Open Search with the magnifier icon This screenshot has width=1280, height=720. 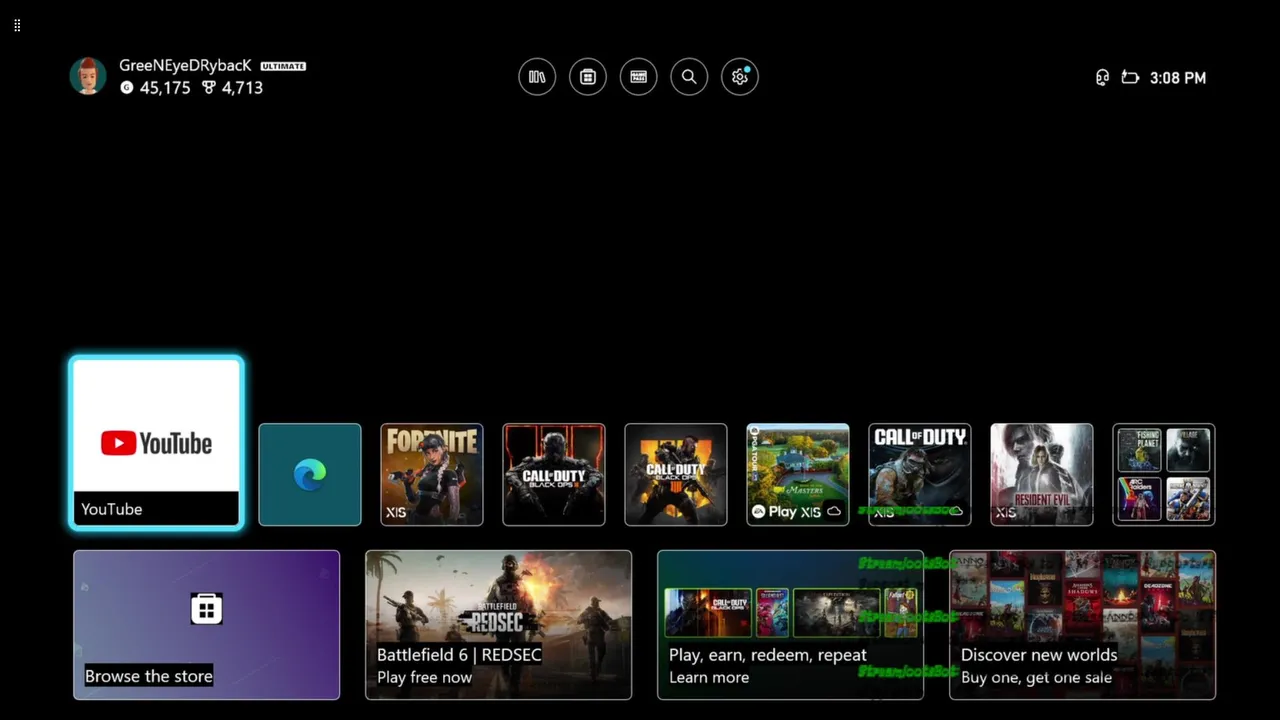point(689,77)
